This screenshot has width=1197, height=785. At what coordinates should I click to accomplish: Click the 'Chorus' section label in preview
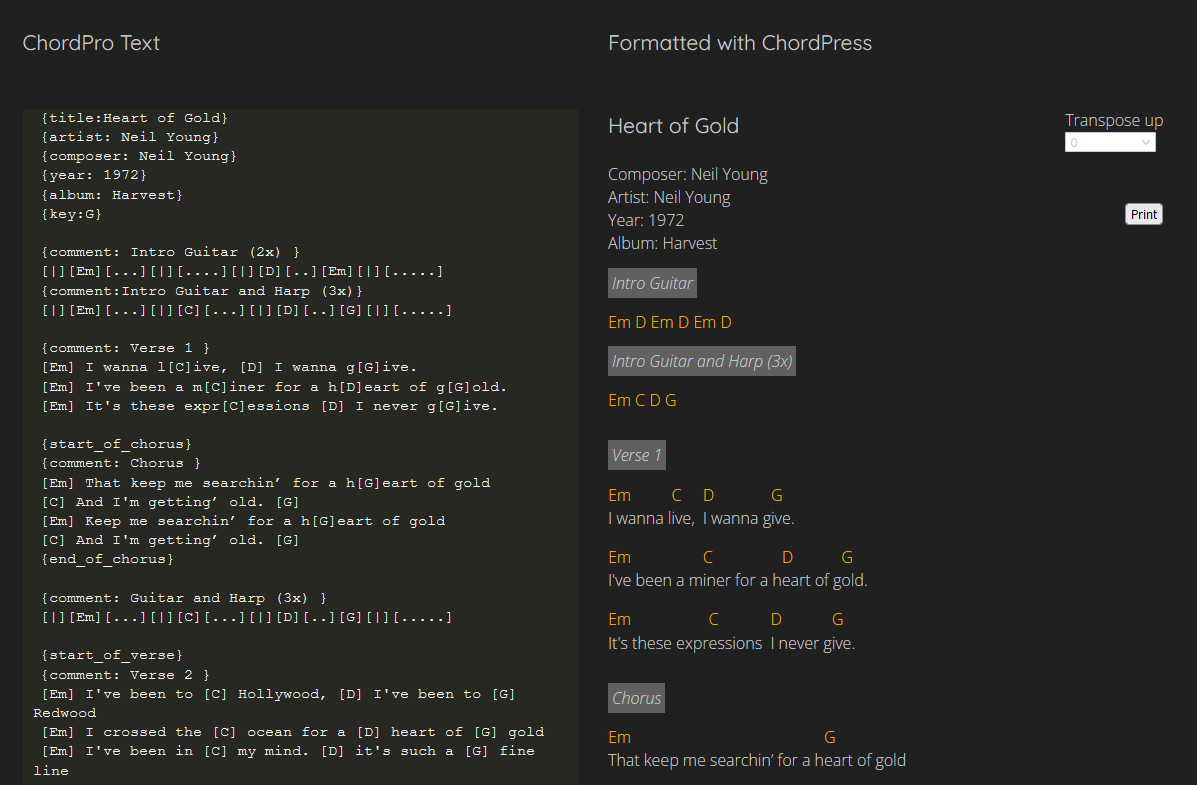tap(636, 698)
